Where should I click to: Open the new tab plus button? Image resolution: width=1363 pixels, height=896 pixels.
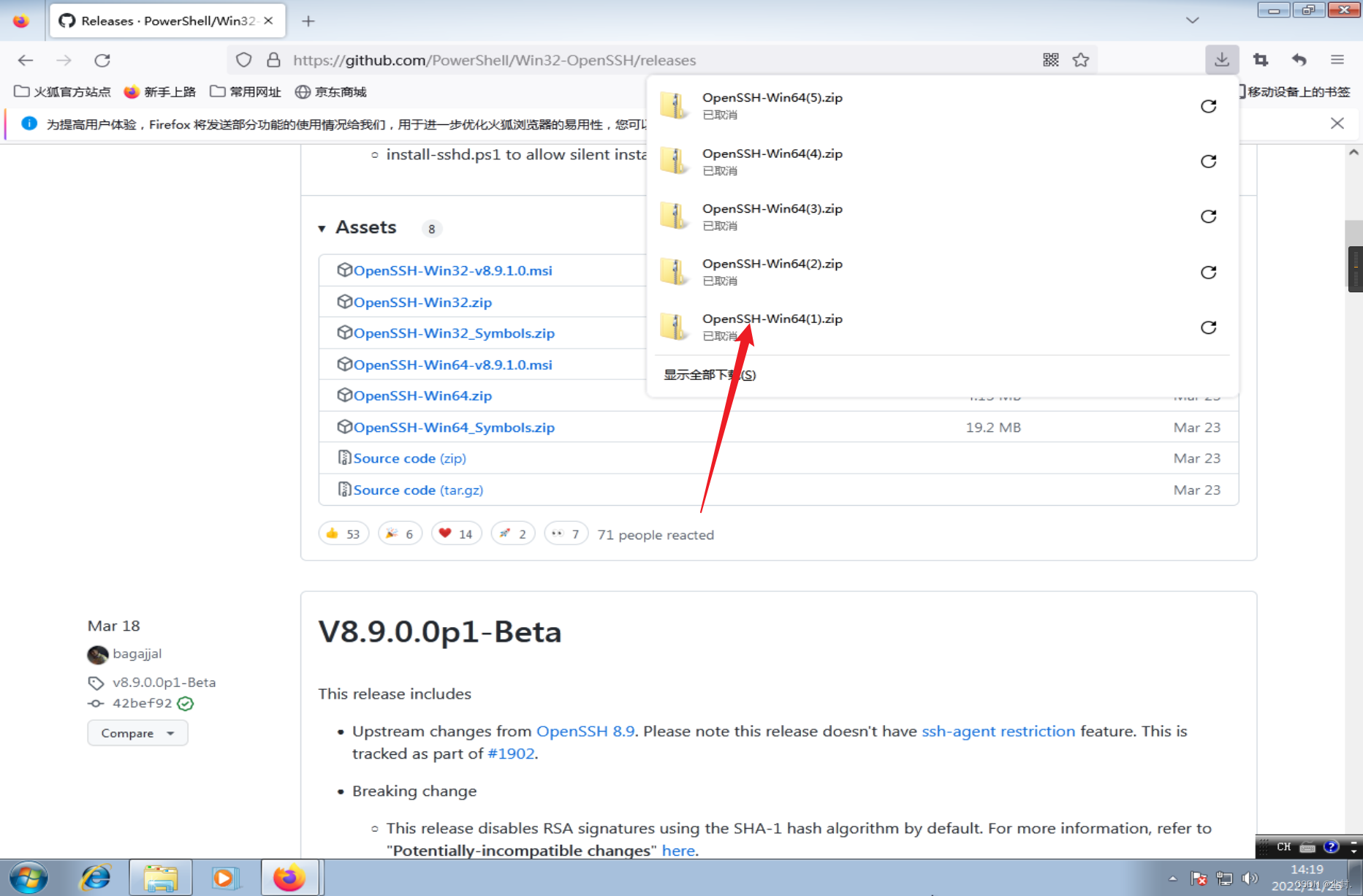[308, 21]
